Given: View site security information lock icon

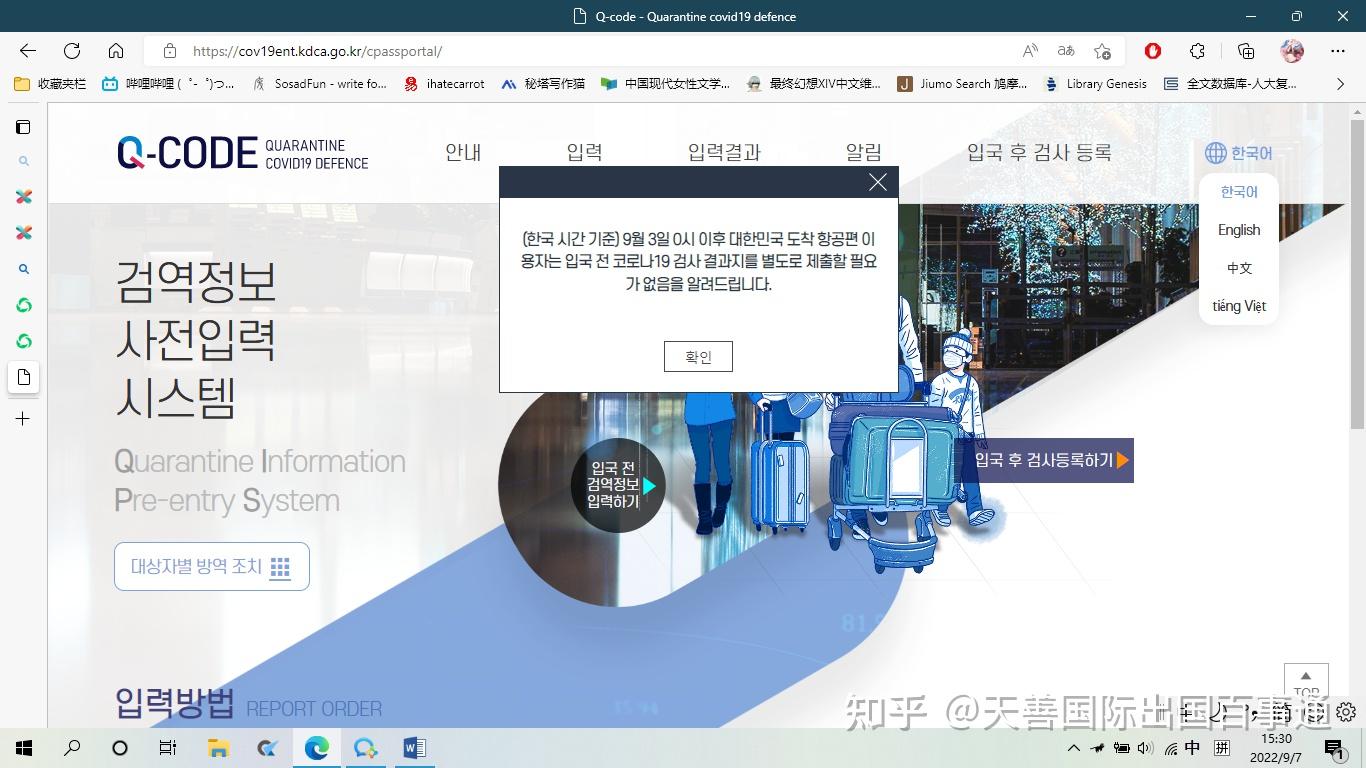Looking at the screenshot, I should 170,51.
